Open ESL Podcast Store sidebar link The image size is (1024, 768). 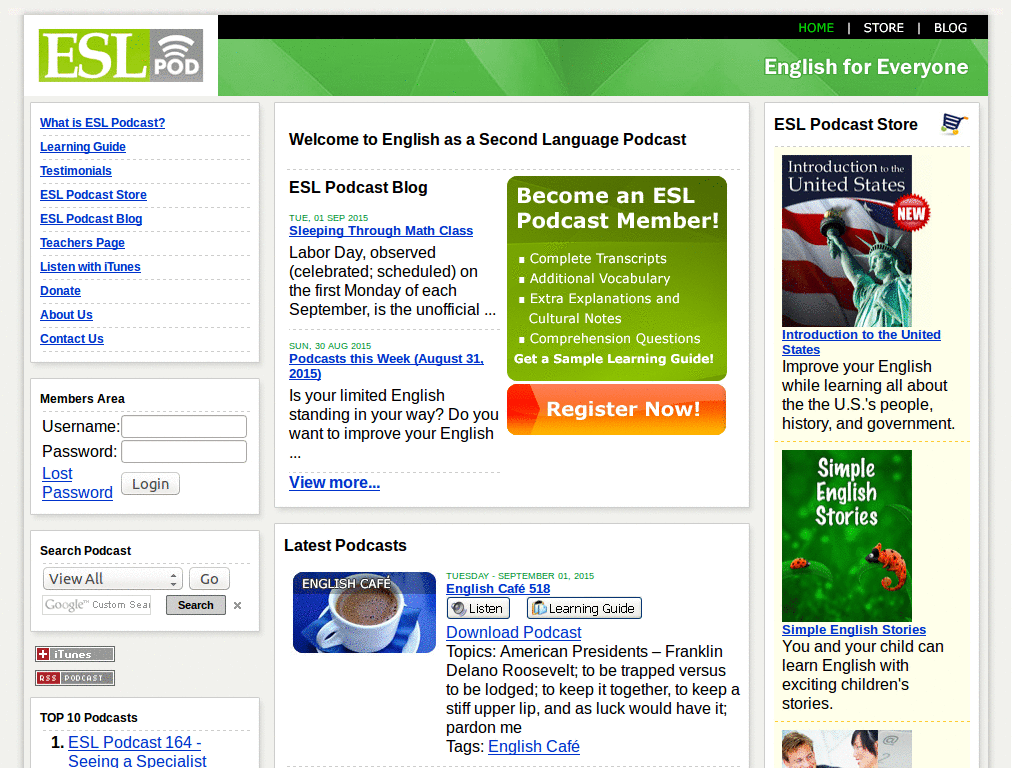click(93, 195)
